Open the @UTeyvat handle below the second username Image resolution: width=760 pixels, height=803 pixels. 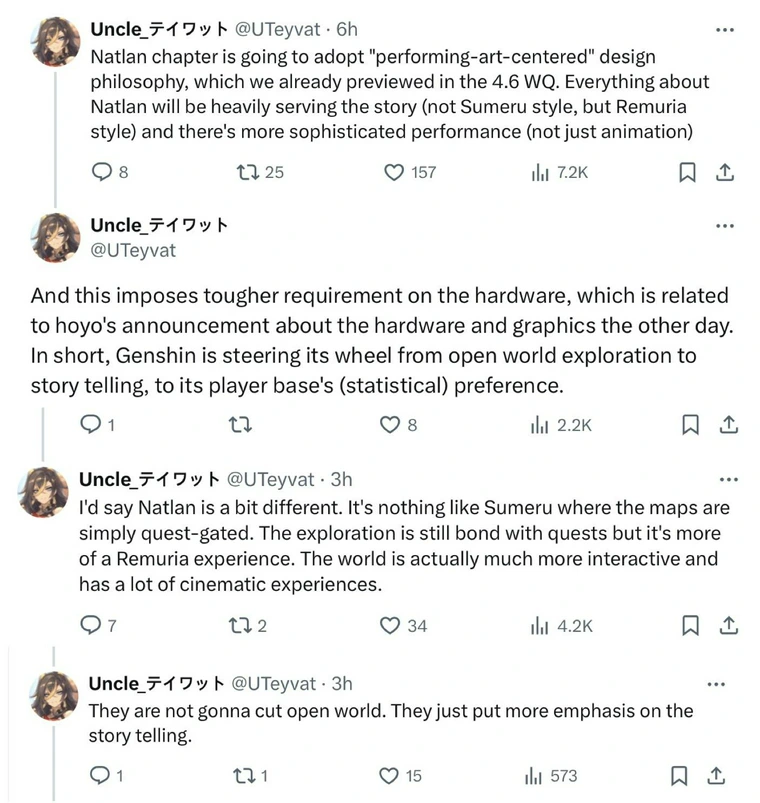tap(132, 250)
